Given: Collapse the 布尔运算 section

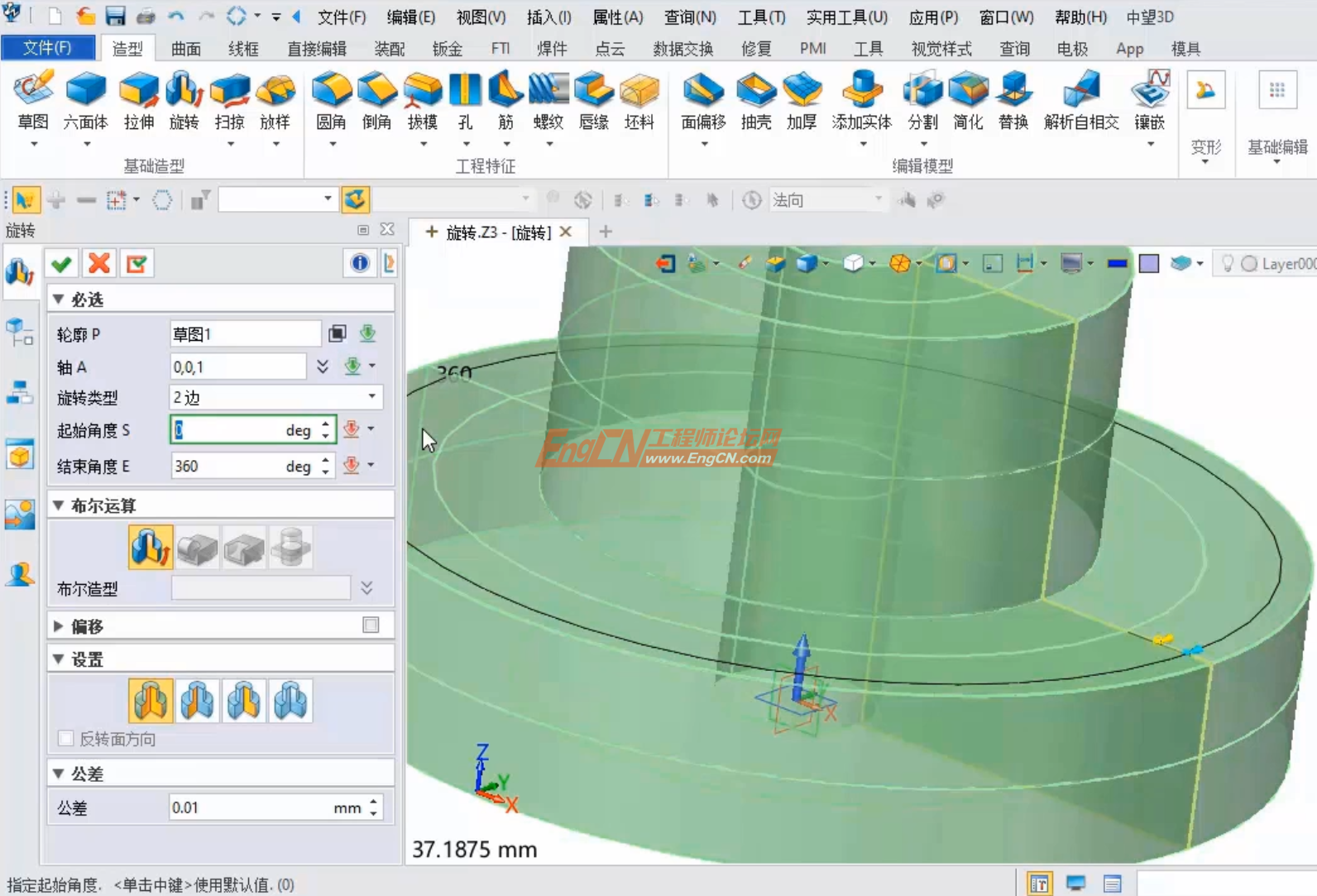Looking at the screenshot, I should pos(59,505).
